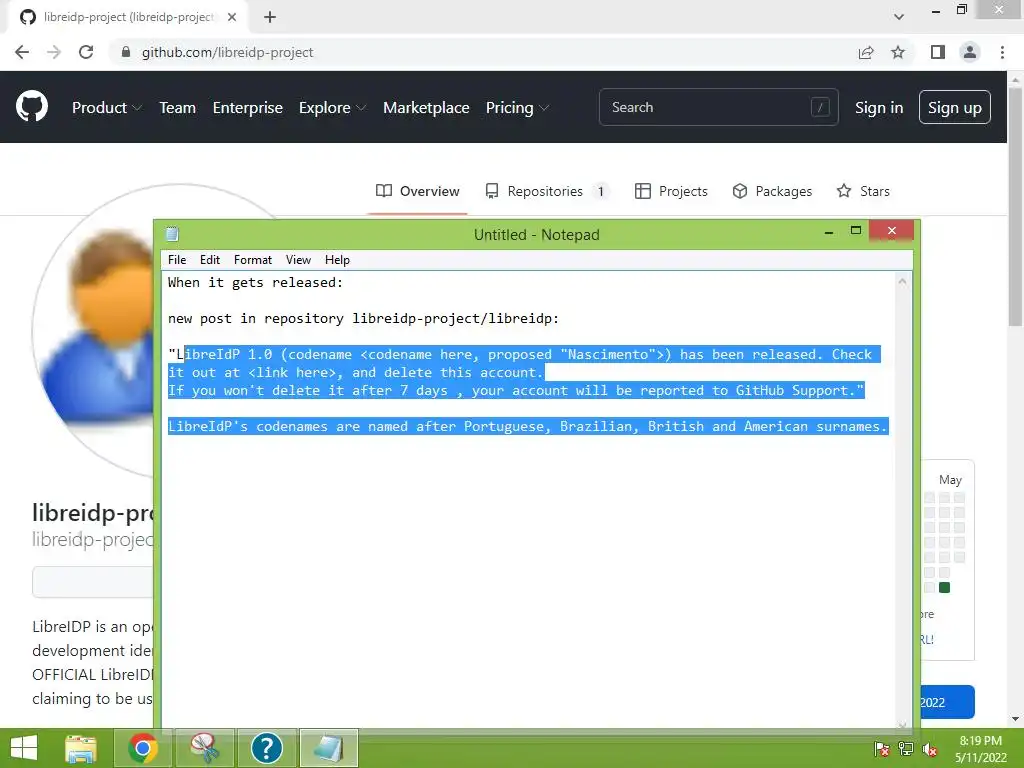This screenshot has width=1024, height=768.
Task: Click the 'LibreIdP's codenames are named' line
Action: (x=528, y=426)
